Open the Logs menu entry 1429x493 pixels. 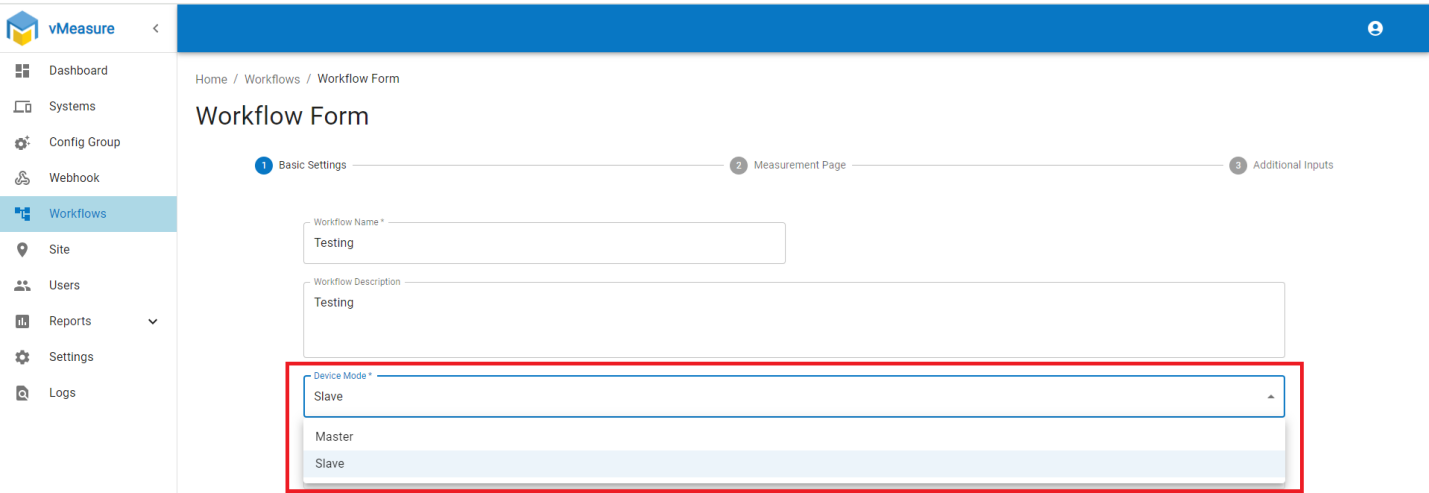(88, 393)
